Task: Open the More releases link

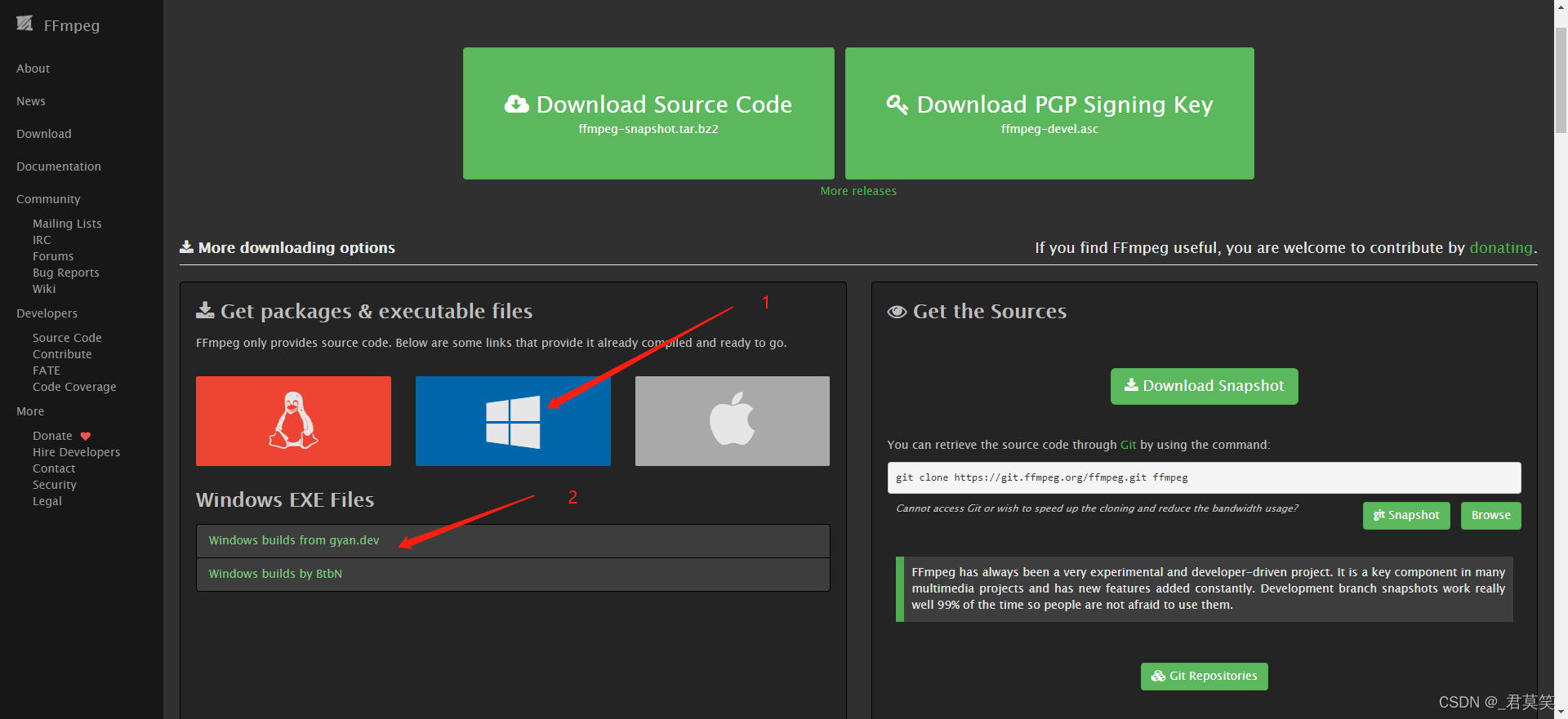Action: coord(858,191)
